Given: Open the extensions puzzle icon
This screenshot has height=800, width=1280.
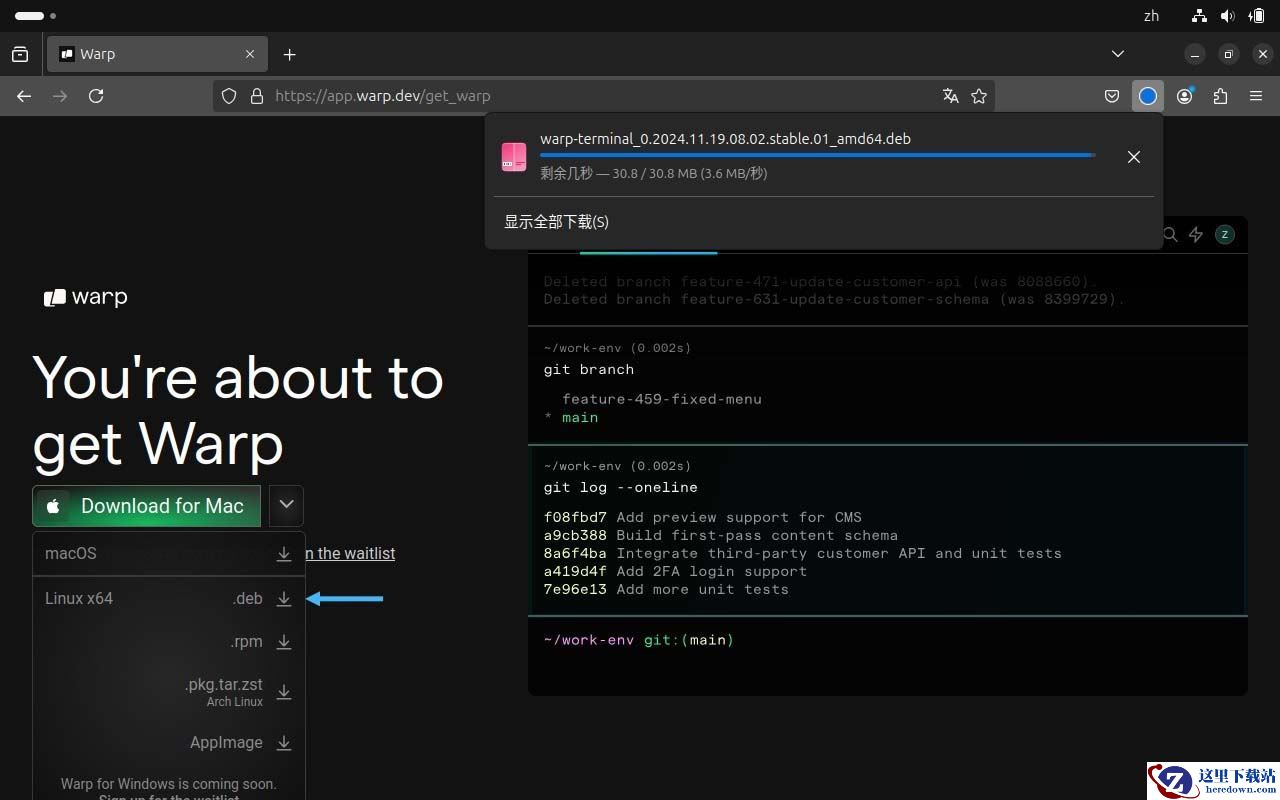Looking at the screenshot, I should [x=1220, y=96].
